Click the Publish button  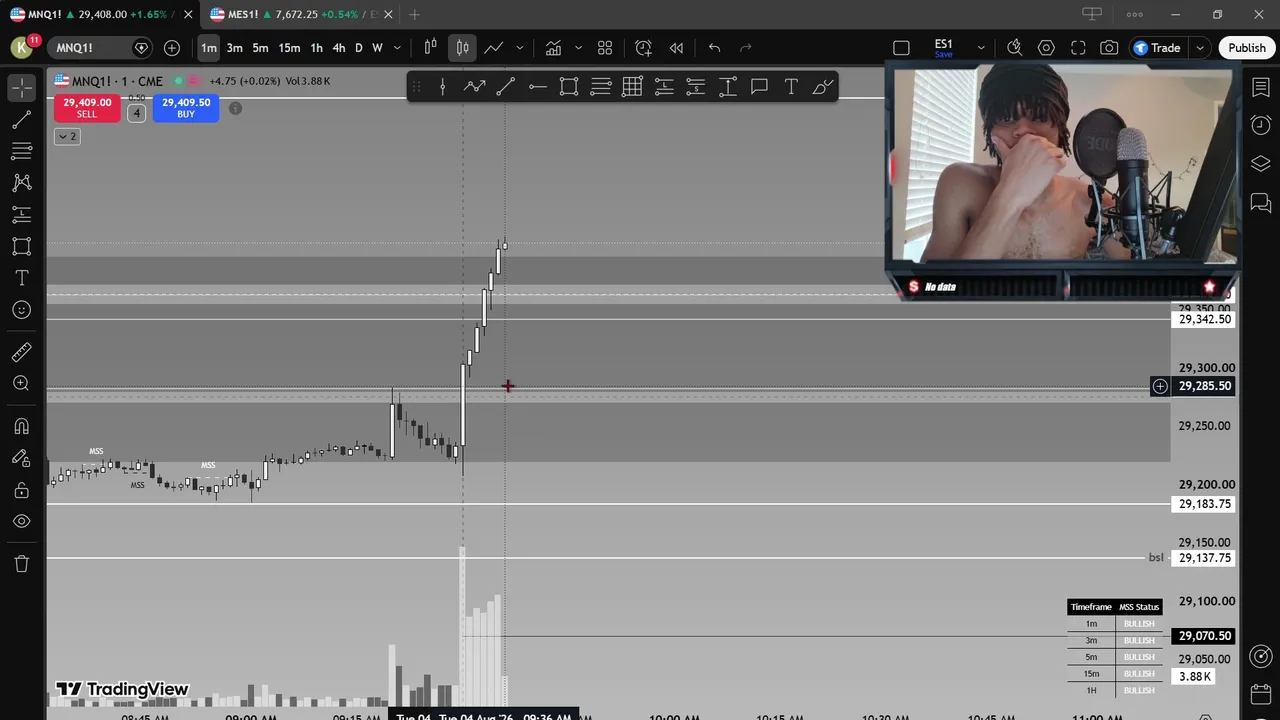pyautogui.click(x=1246, y=48)
